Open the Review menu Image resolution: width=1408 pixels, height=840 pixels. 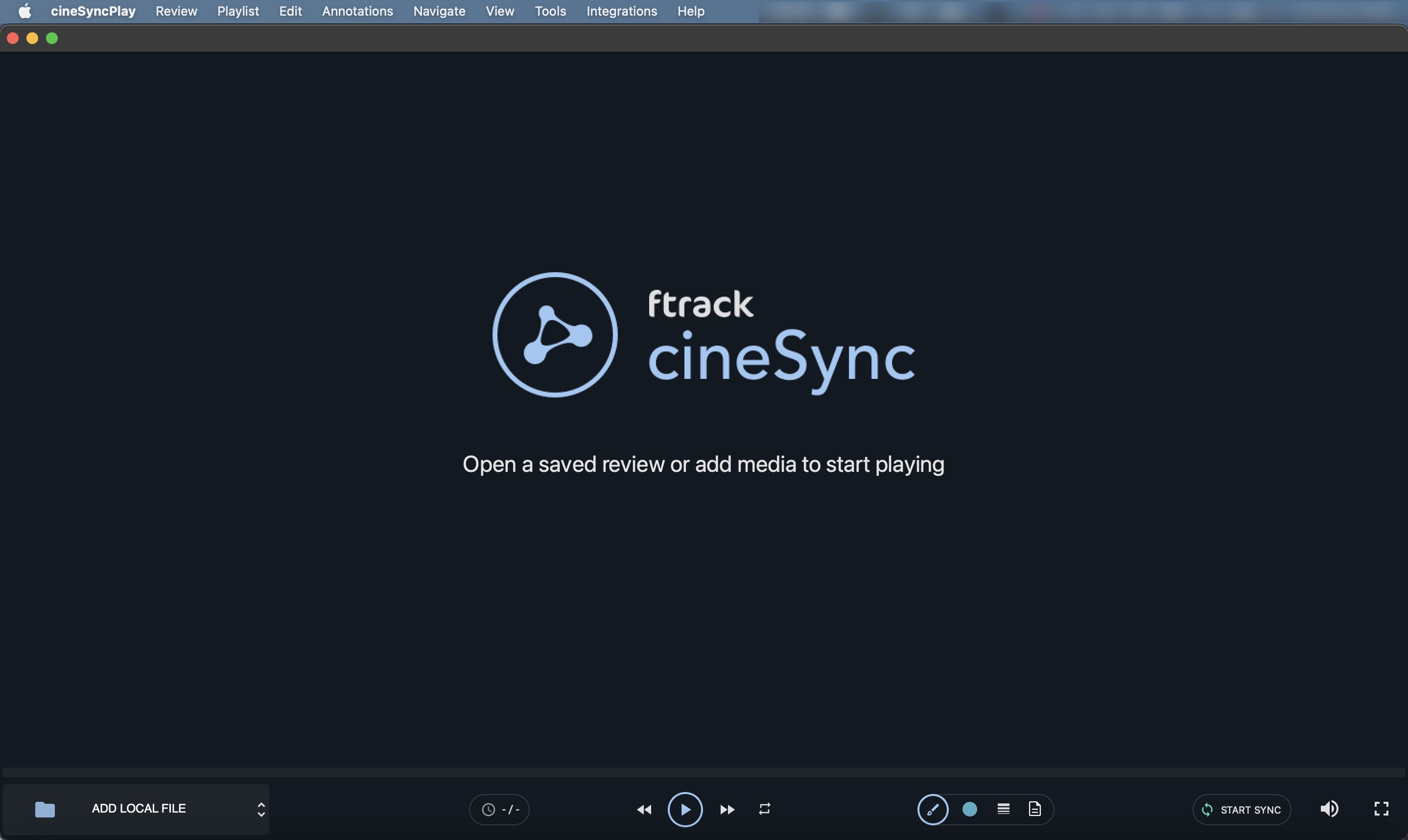[176, 11]
